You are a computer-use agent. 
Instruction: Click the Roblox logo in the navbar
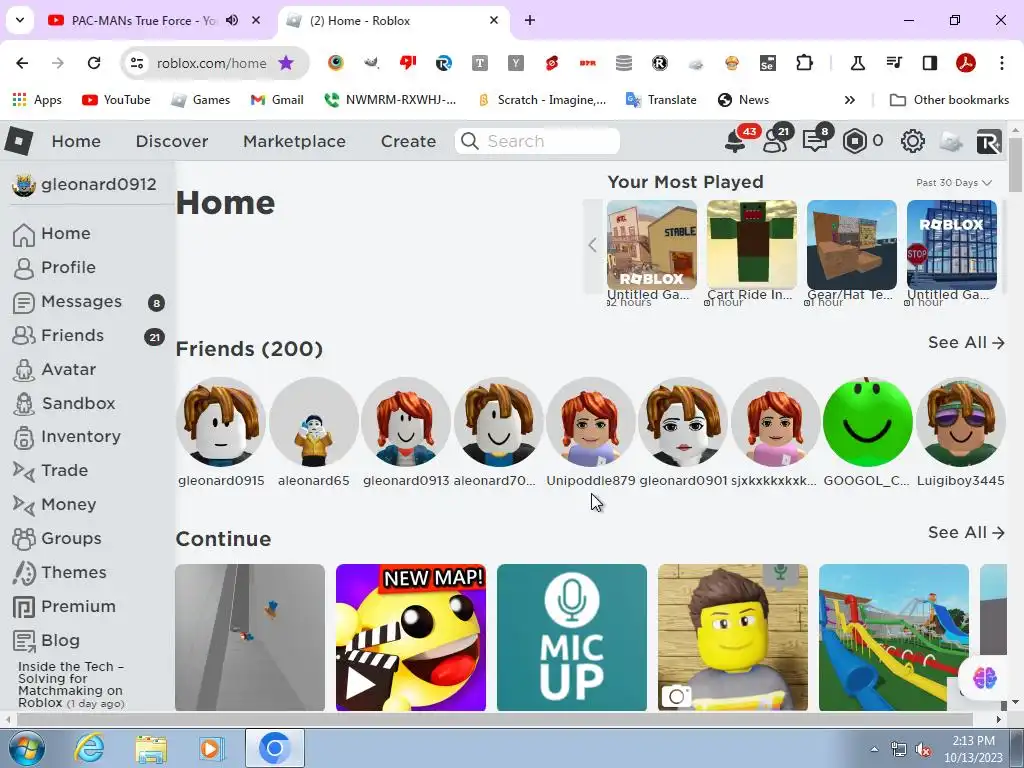18,140
